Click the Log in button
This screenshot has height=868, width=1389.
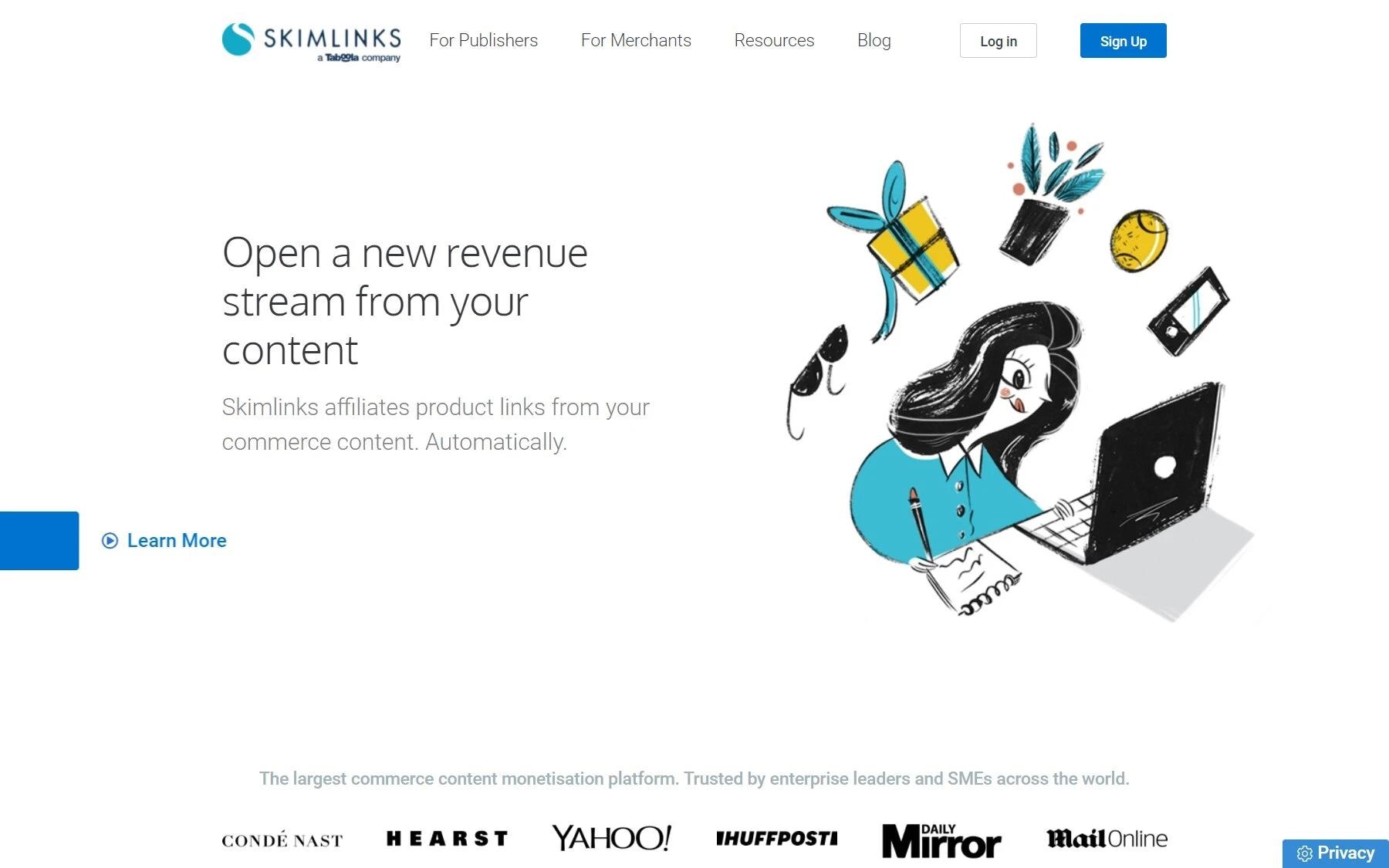point(999,41)
